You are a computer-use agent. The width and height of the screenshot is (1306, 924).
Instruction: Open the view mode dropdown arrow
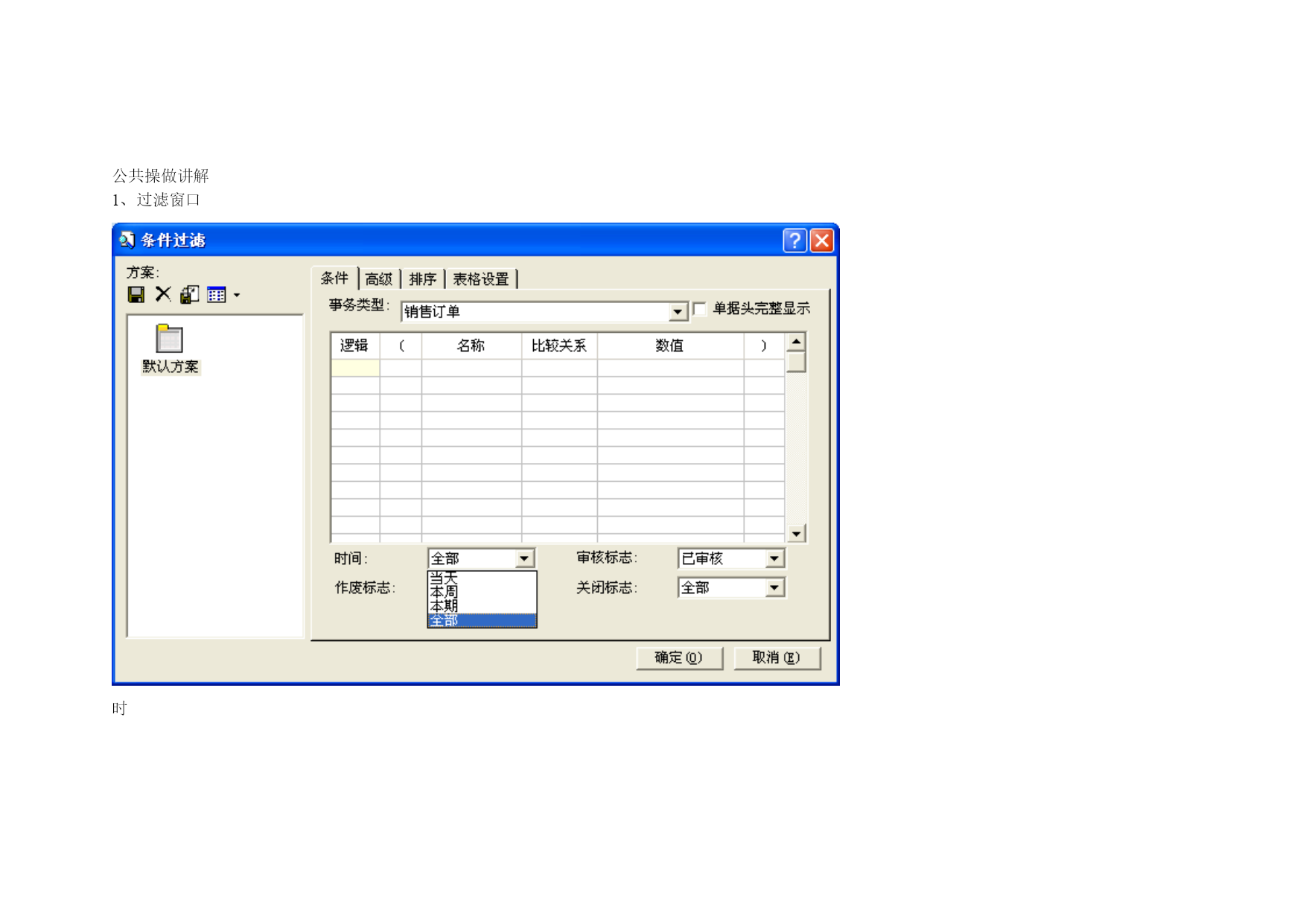pyautogui.click(x=237, y=296)
